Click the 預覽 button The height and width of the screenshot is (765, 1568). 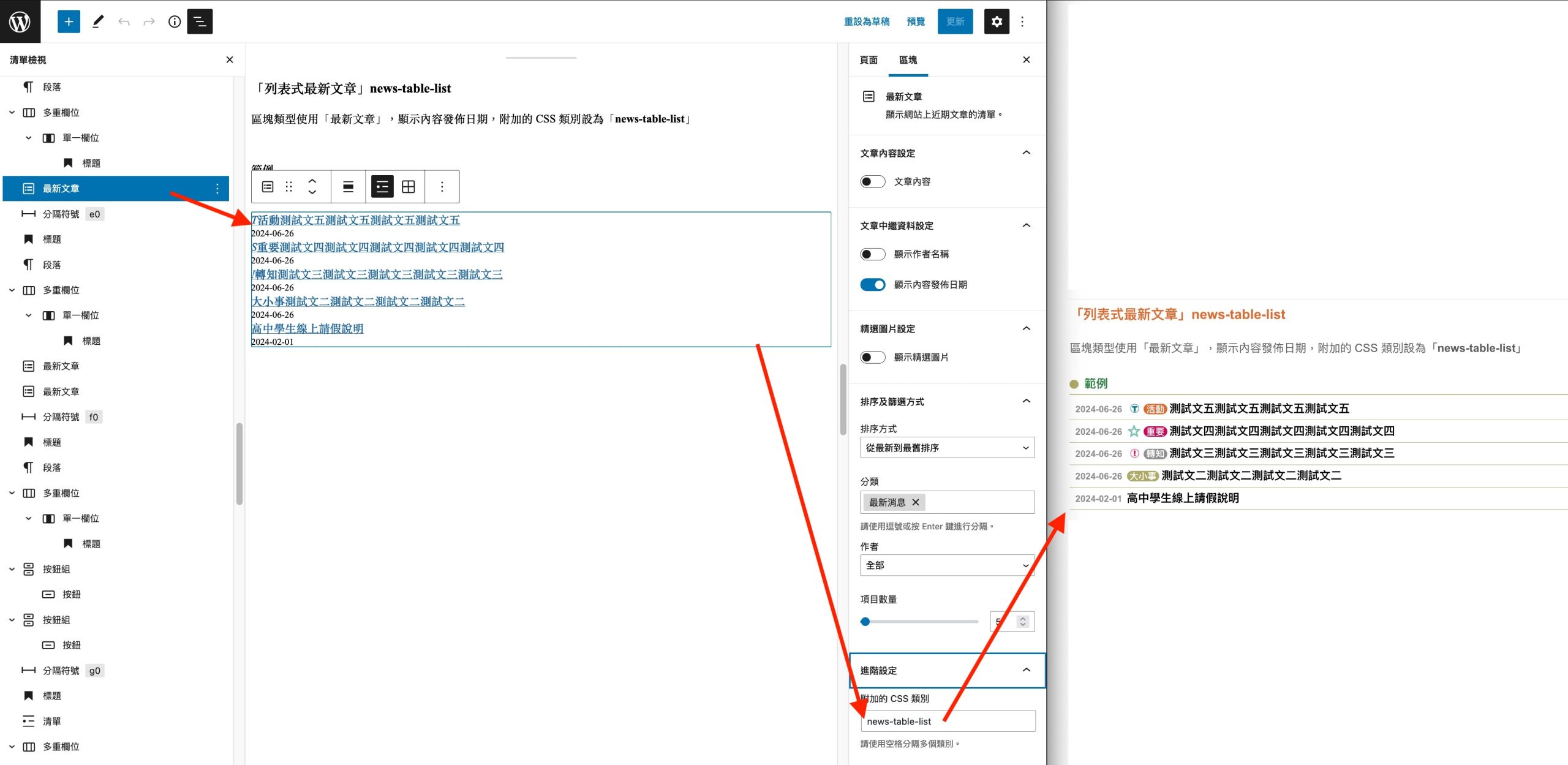(916, 21)
